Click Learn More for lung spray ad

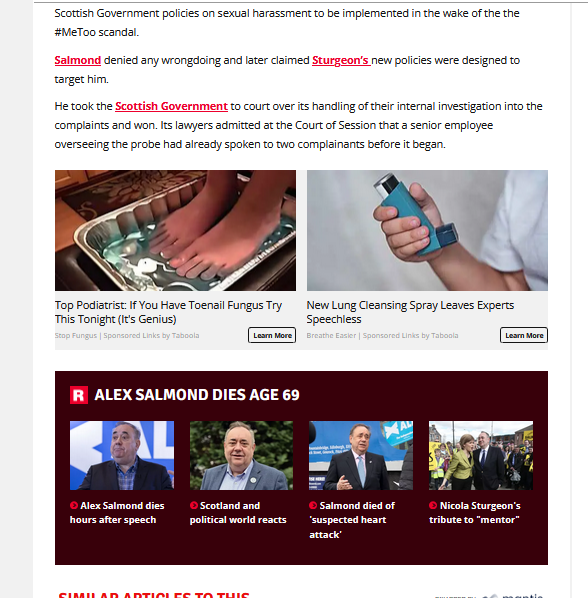pos(524,335)
